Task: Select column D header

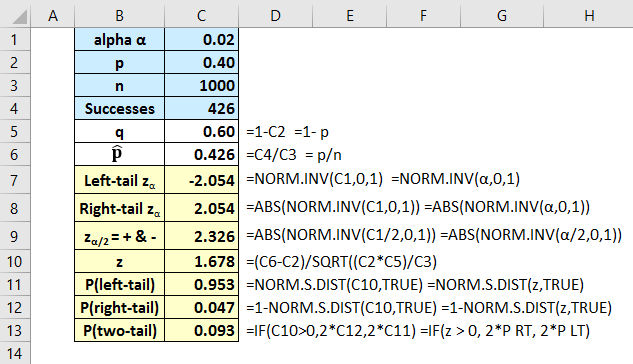Action: tap(275, 15)
